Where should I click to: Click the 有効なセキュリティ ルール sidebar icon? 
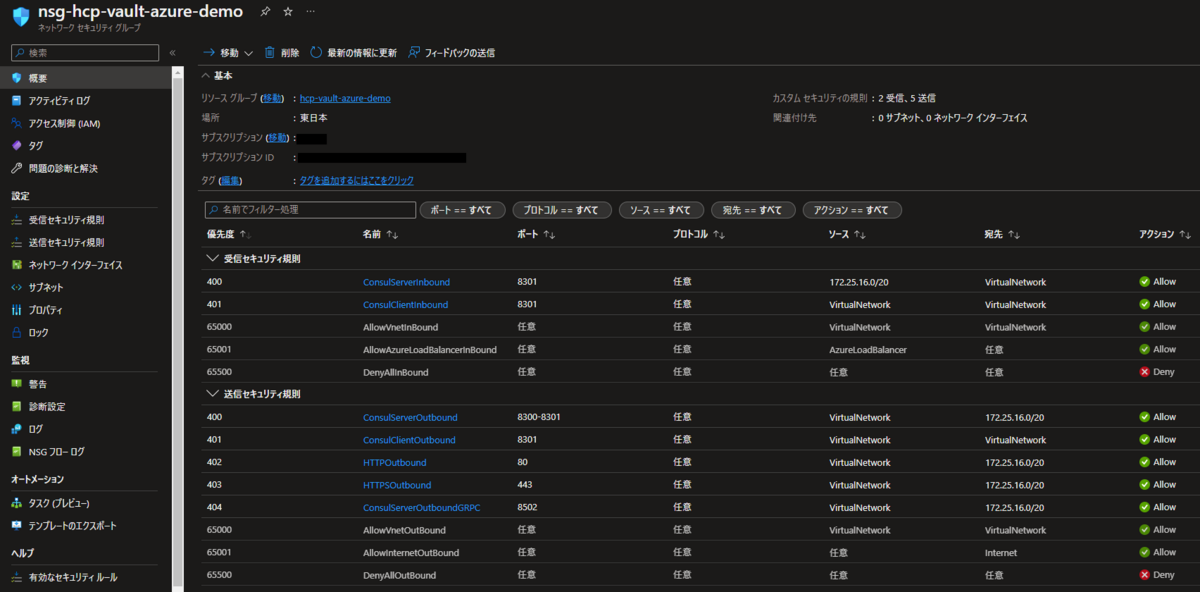pyautogui.click(x=17, y=577)
